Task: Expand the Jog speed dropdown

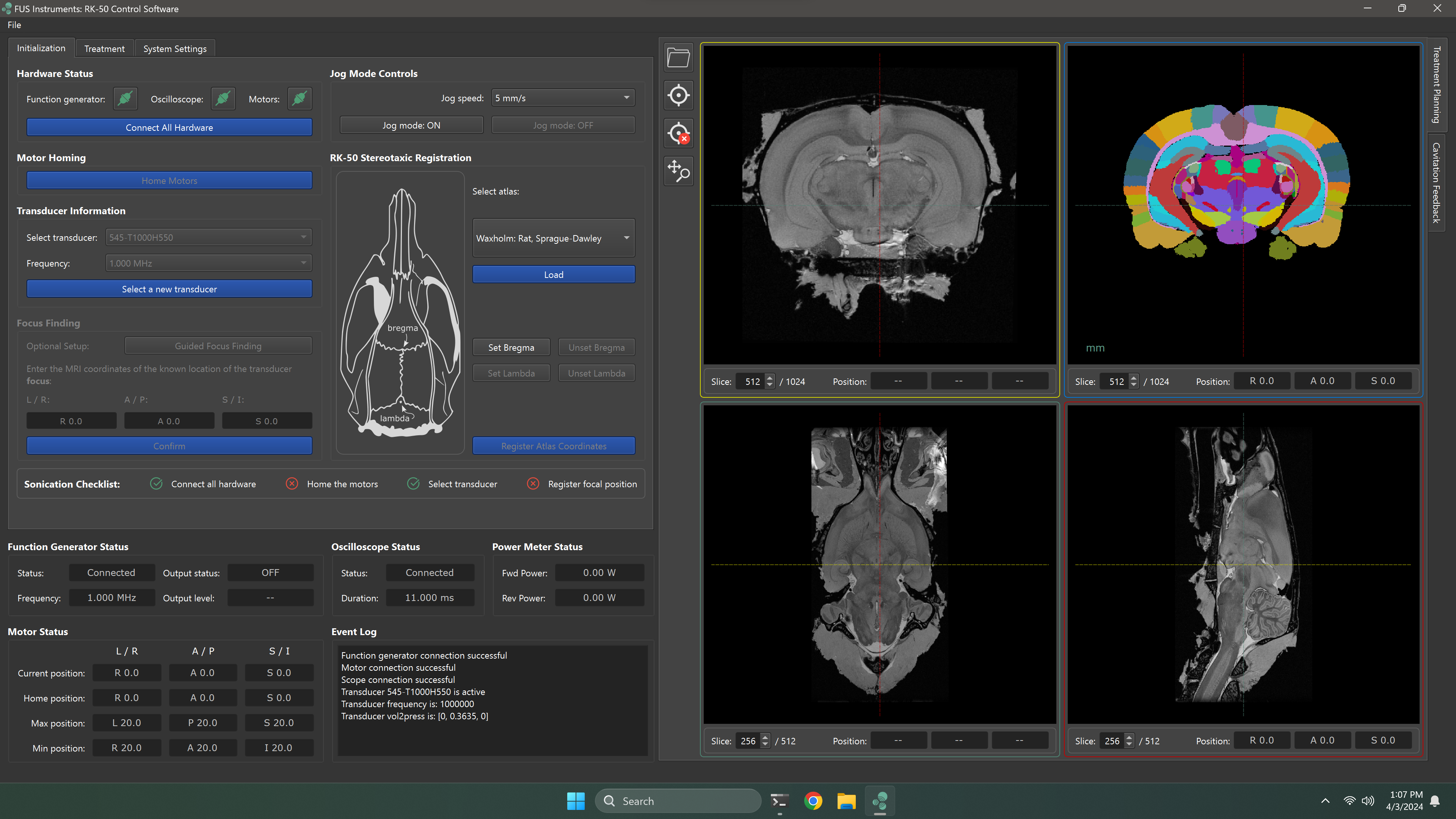Action: (x=563, y=98)
